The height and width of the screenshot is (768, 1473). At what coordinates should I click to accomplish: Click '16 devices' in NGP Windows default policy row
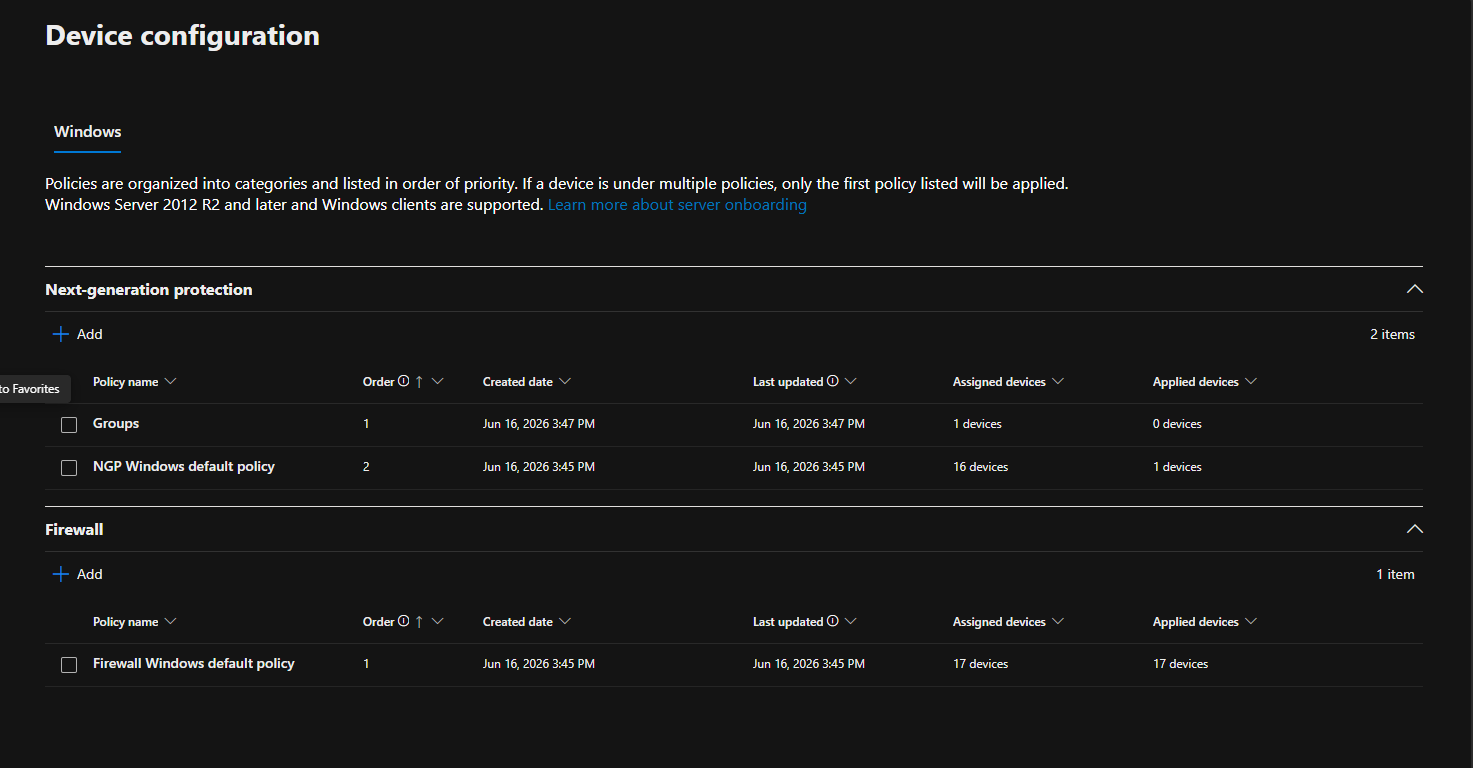[980, 467]
